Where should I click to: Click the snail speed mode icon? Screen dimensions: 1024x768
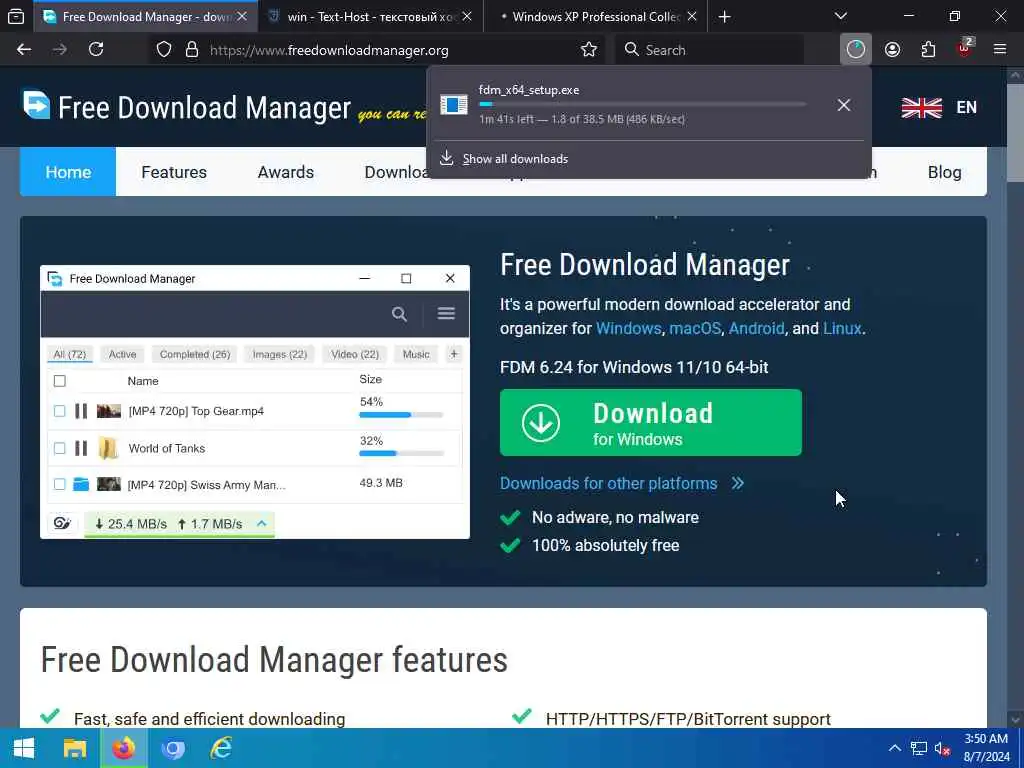pos(62,523)
